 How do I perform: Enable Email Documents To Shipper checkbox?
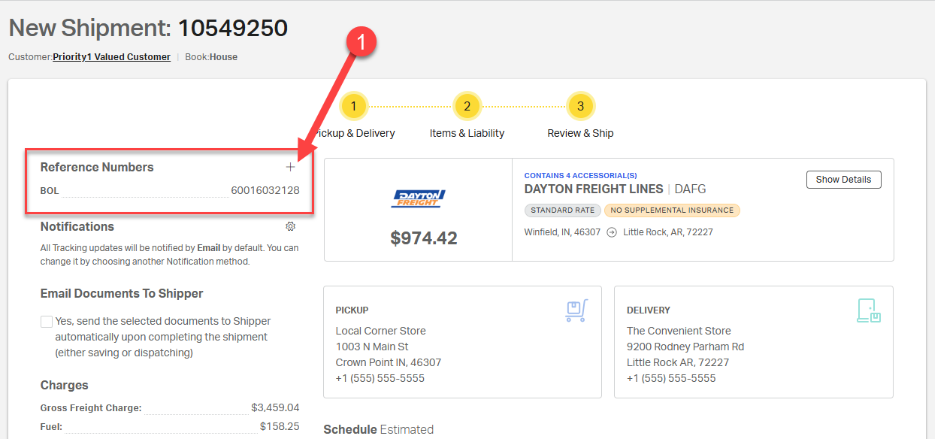(x=47, y=321)
